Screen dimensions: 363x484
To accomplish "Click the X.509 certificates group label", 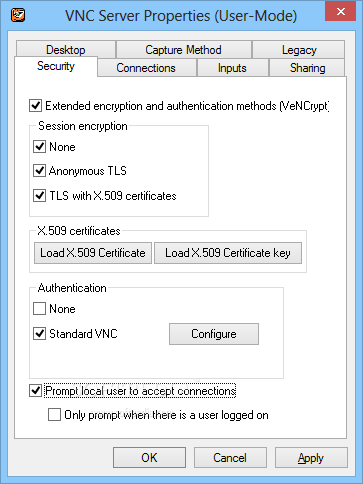I will [79, 231].
